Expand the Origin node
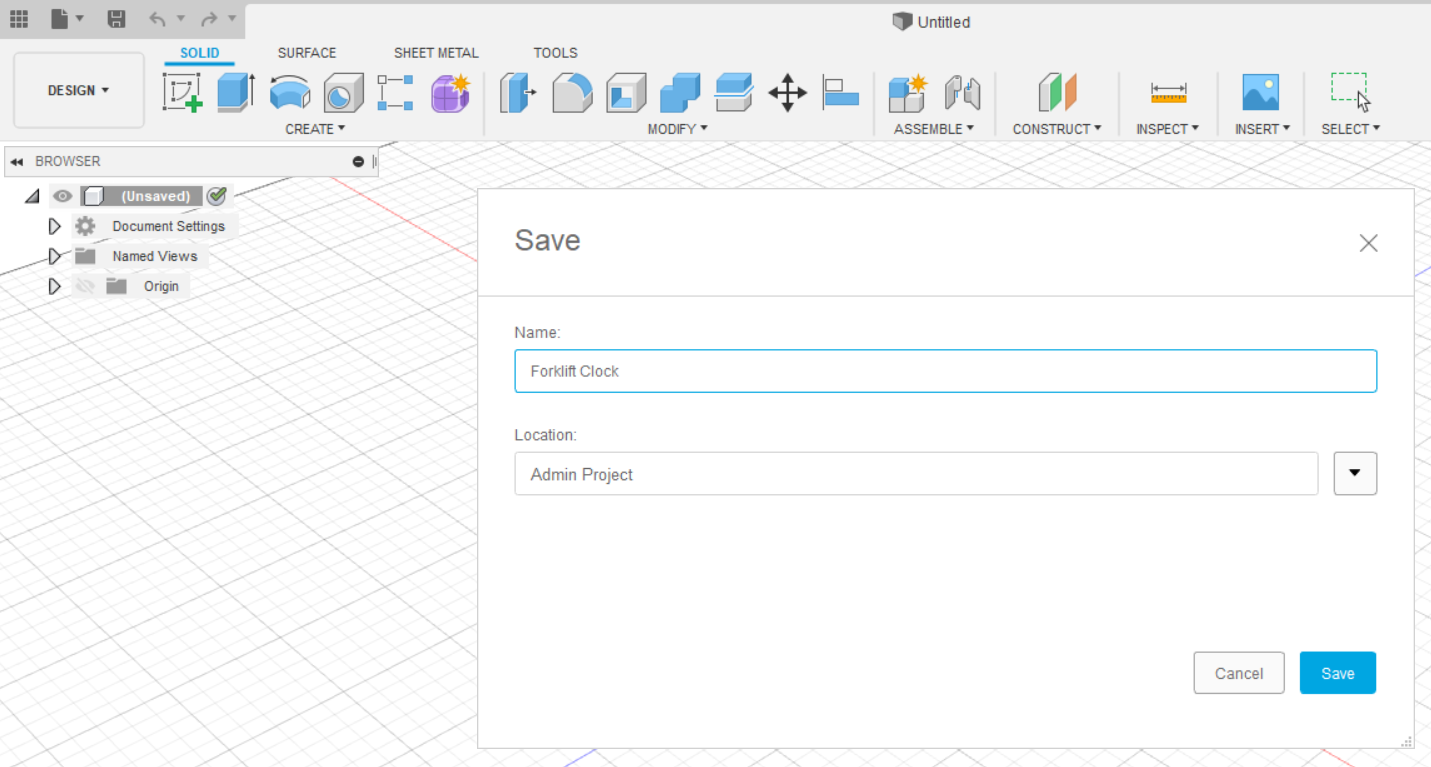The image size is (1431, 767). [55, 286]
